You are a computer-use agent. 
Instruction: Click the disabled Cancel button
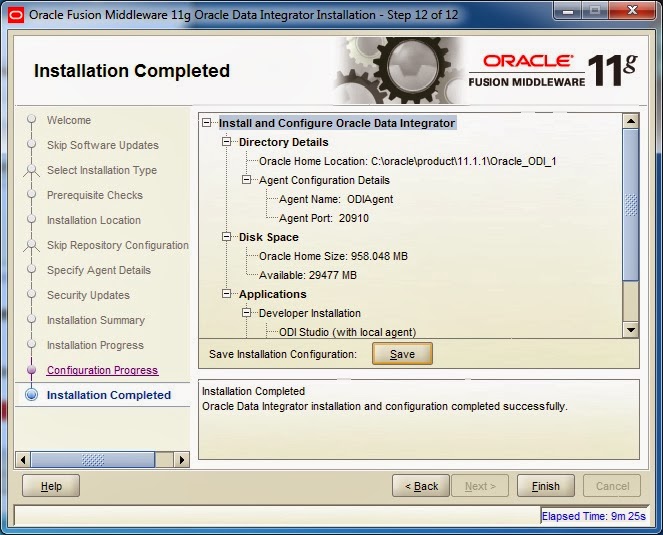pos(612,486)
